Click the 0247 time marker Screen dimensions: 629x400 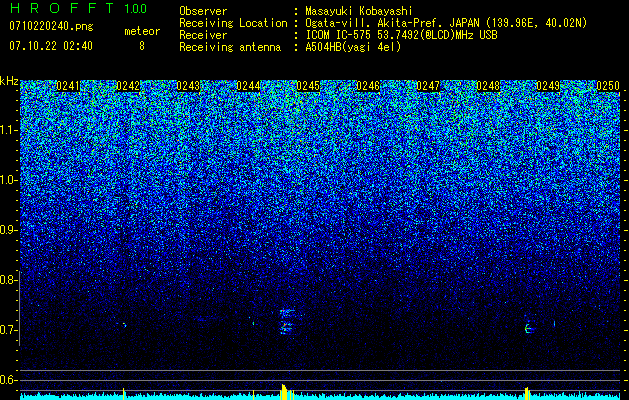[428, 86]
